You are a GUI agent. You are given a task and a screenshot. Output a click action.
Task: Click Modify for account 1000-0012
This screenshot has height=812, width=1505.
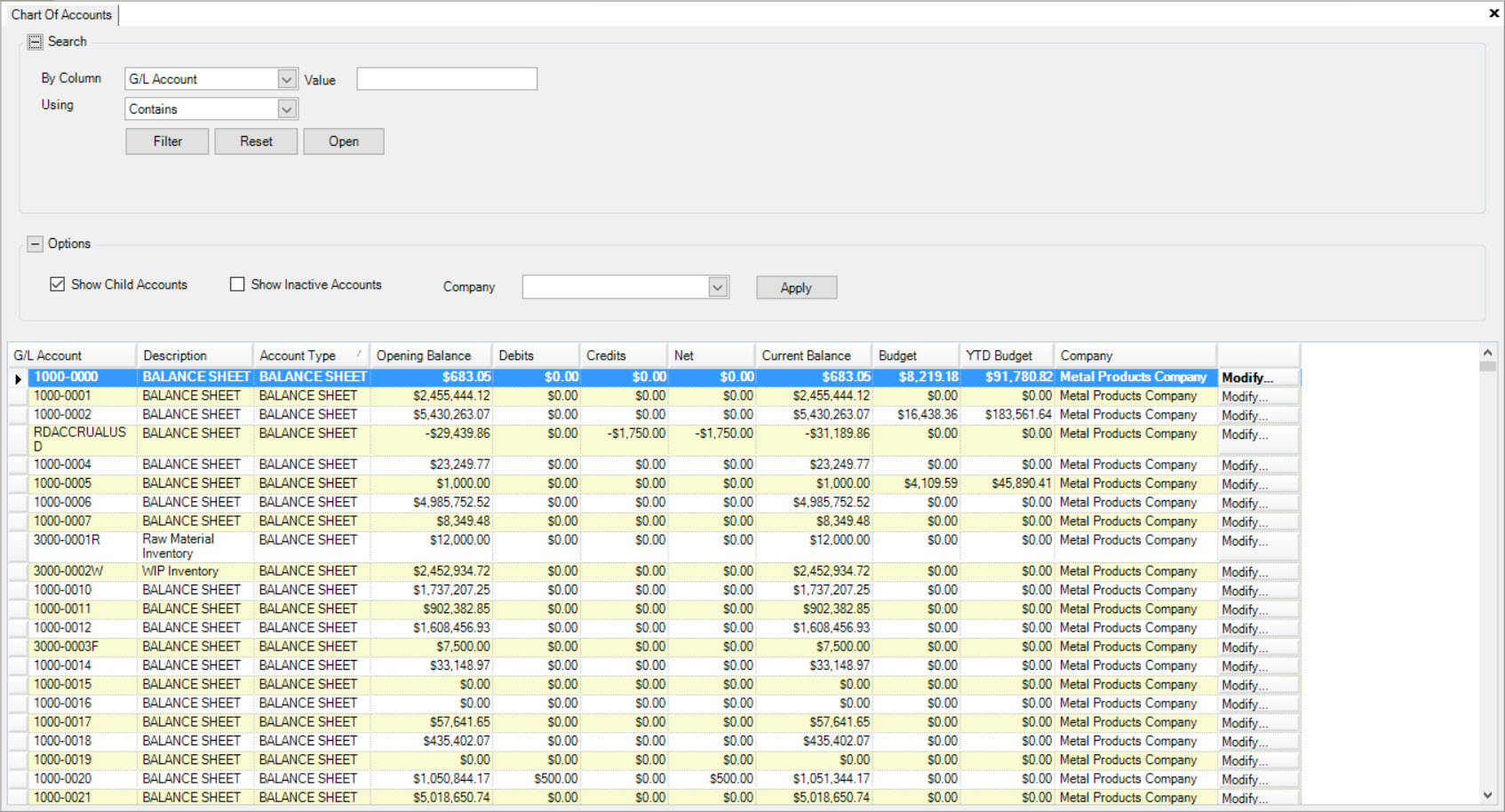pyautogui.click(x=1258, y=629)
